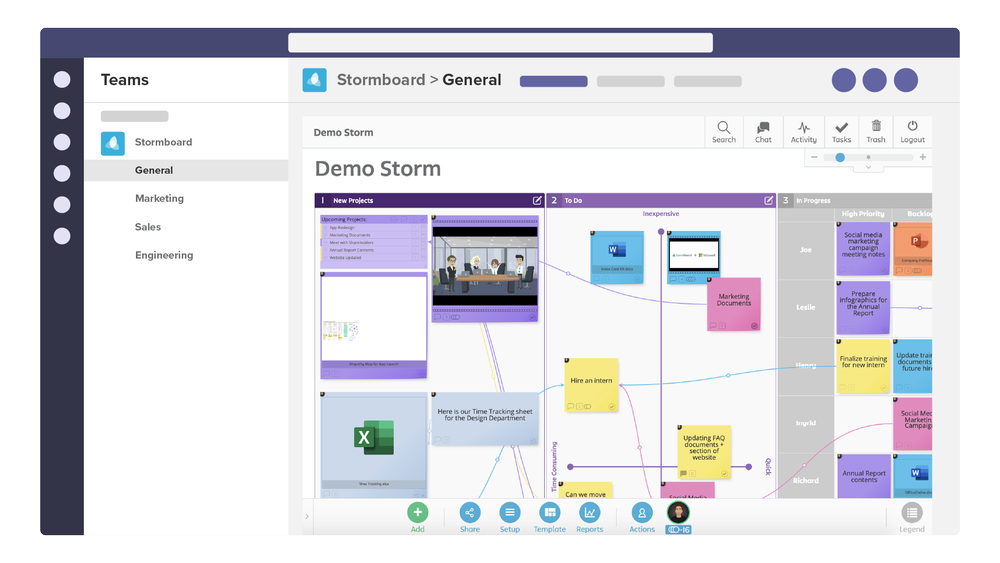Click the Stormboard logo beside channel title
The height and width of the screenshot is (563, 1000).
[x=314, y=80]
